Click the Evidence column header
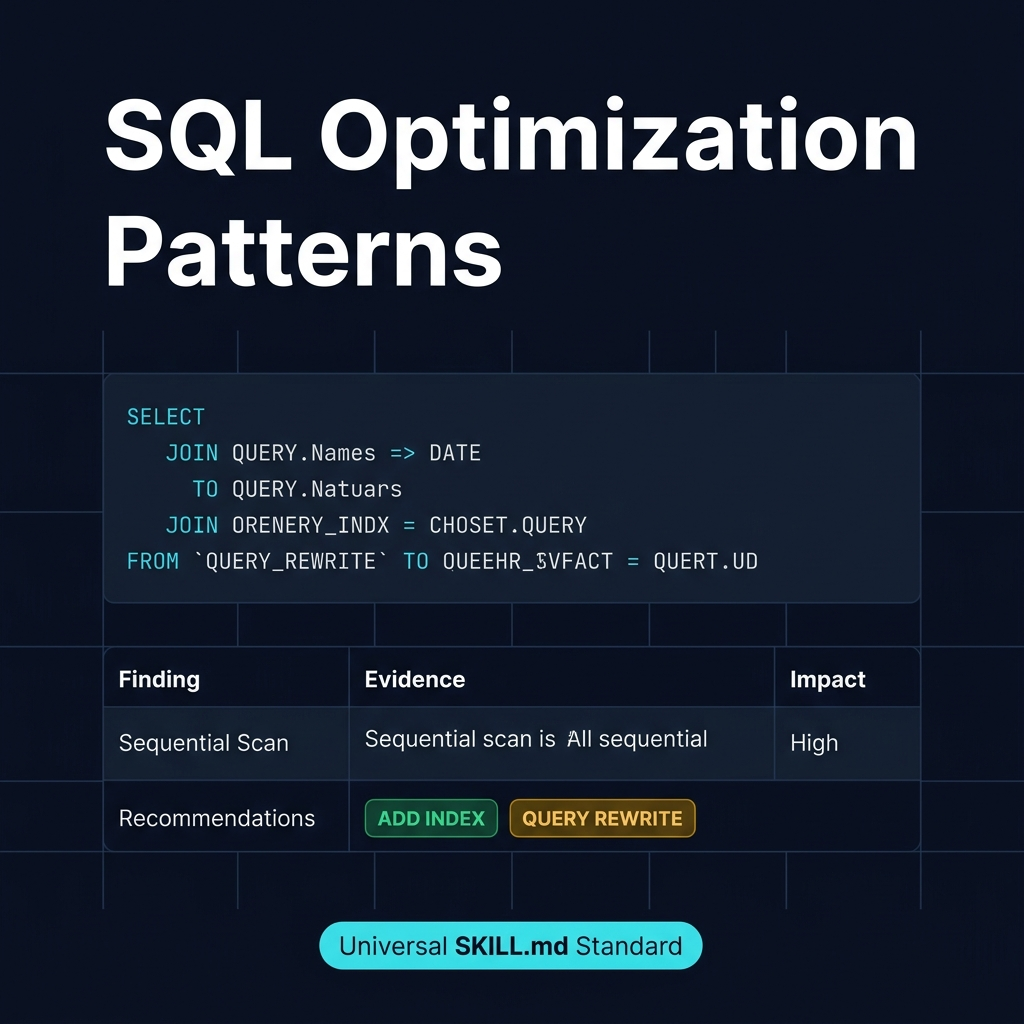 click(415, 679)
